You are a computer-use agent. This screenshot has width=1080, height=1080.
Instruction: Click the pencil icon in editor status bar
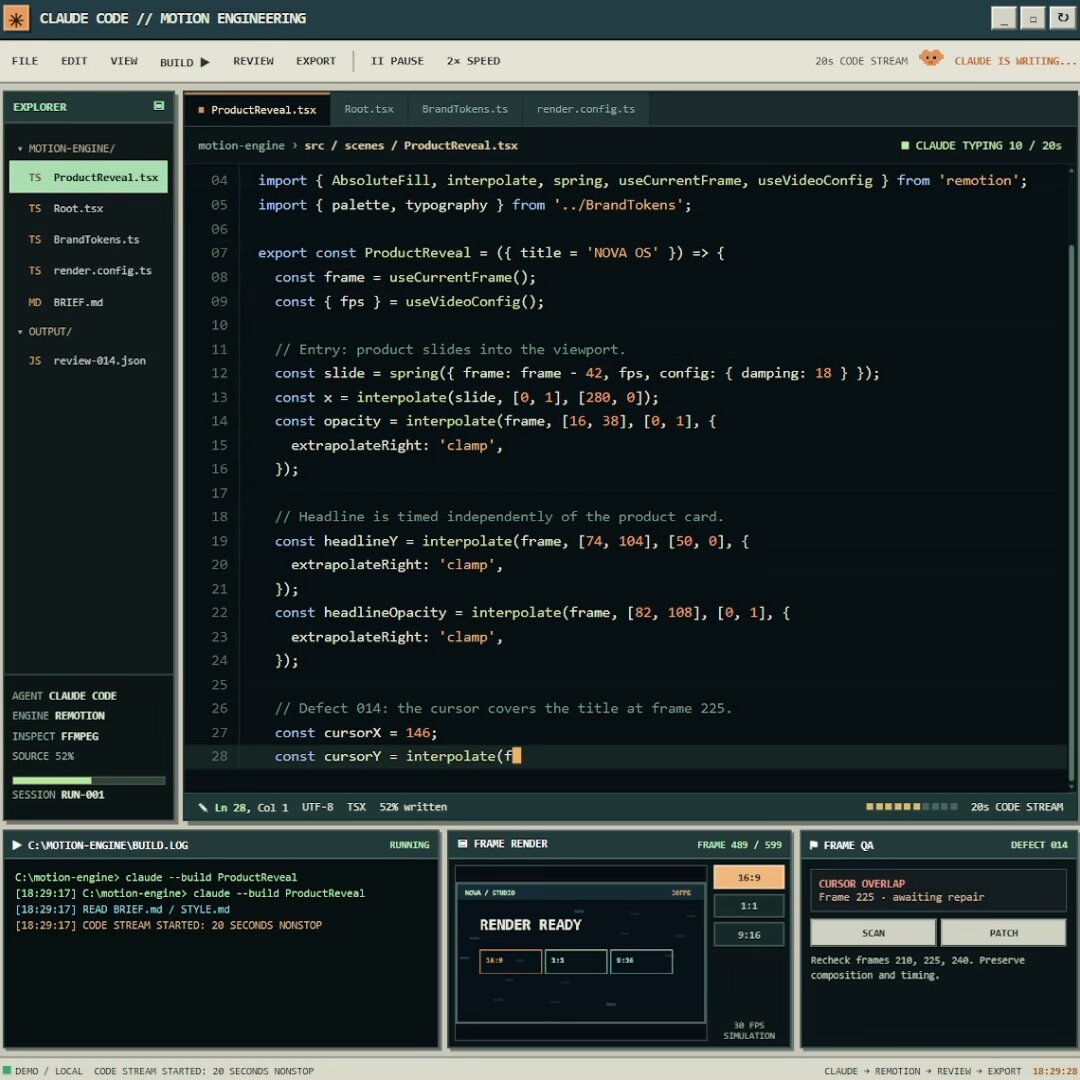[202, 807]
